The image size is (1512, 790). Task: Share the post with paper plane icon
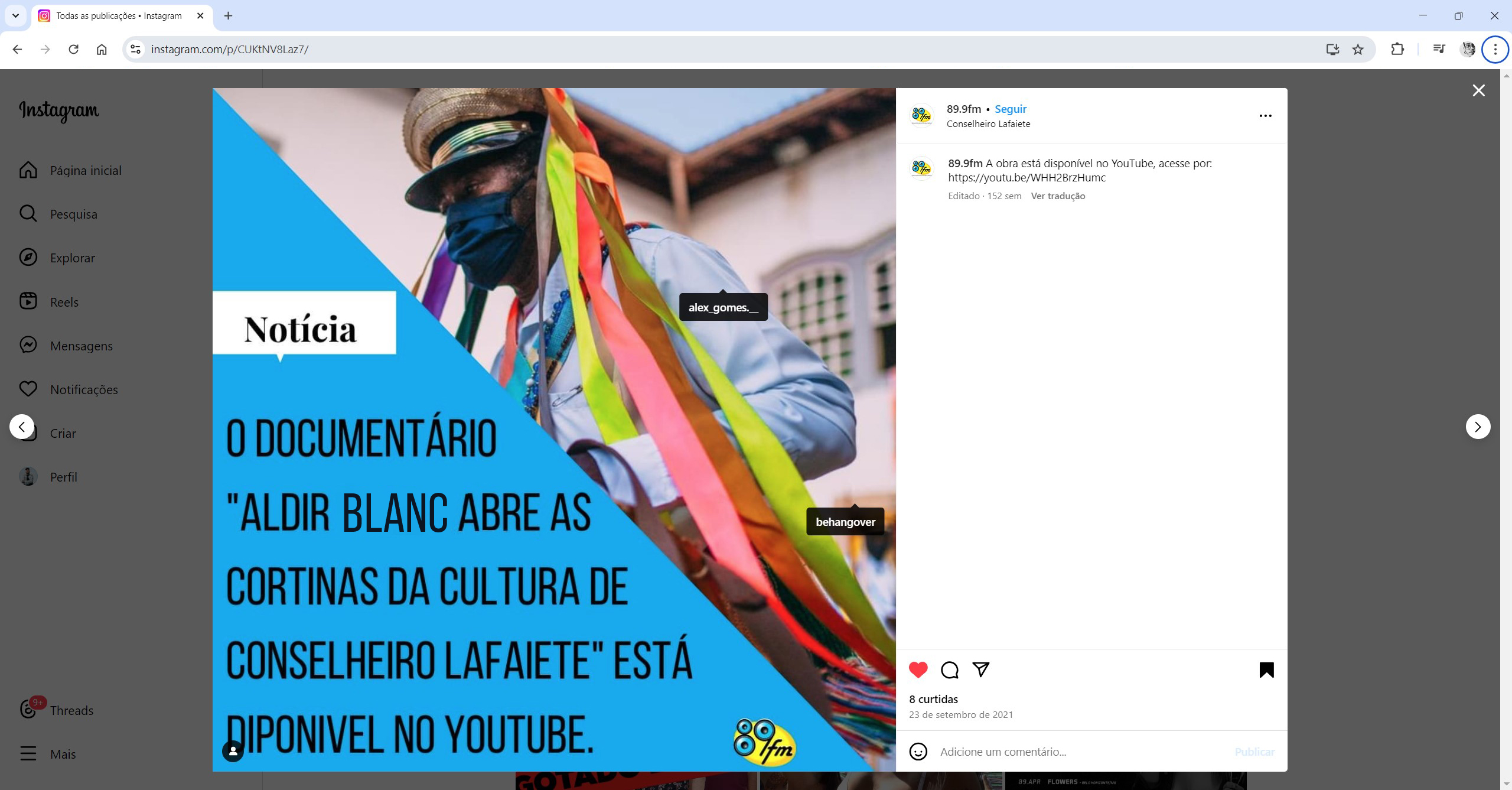(980, 669)
